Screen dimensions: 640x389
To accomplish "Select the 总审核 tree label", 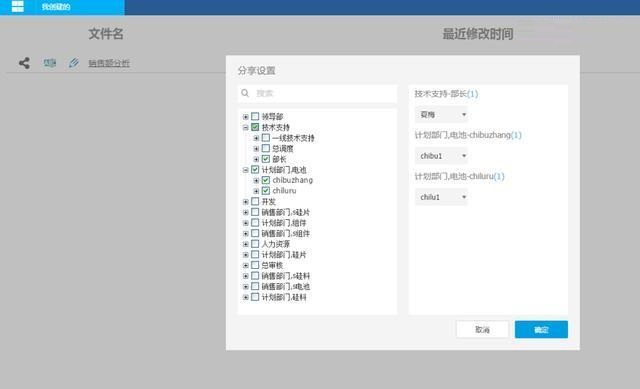I will coord(272,265).
